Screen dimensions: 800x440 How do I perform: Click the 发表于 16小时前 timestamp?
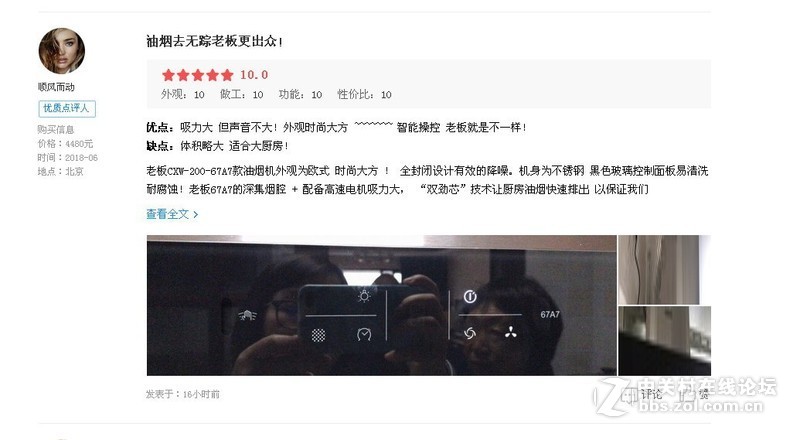pyautogui.click(x=183, y=394)
